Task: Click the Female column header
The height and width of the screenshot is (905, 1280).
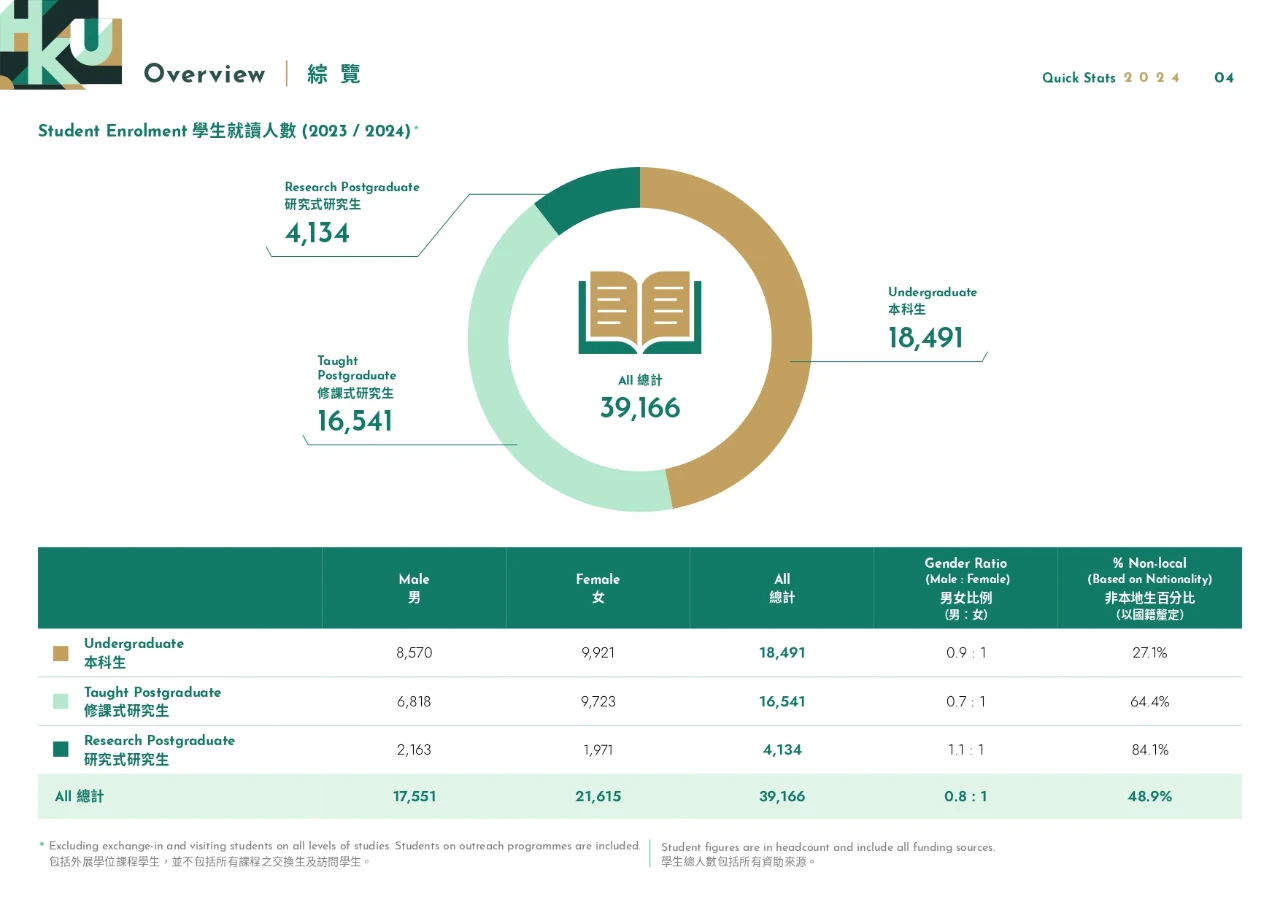Action: coord(598,588)
